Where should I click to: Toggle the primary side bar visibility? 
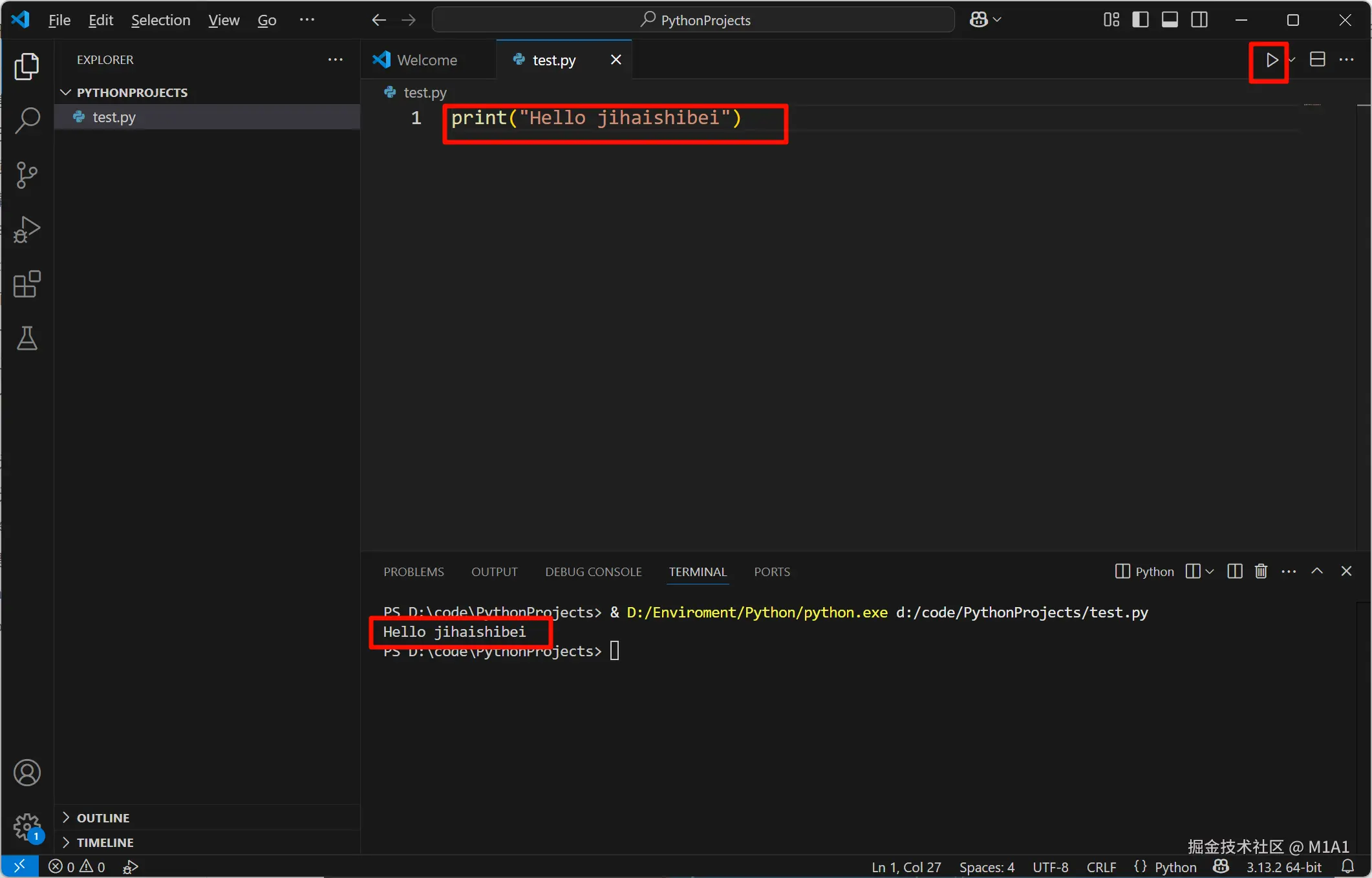point(1141,20)
